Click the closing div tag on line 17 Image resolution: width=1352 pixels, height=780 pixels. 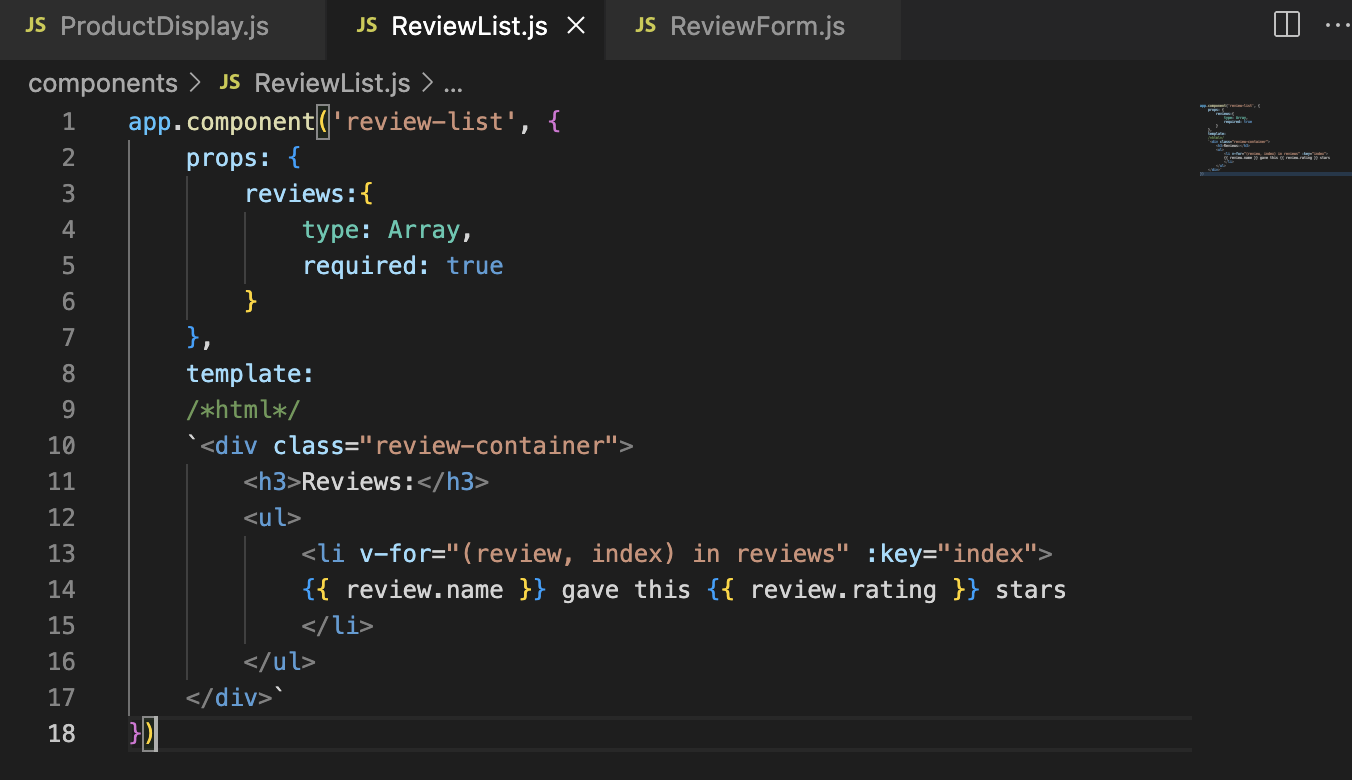point(230,698)
